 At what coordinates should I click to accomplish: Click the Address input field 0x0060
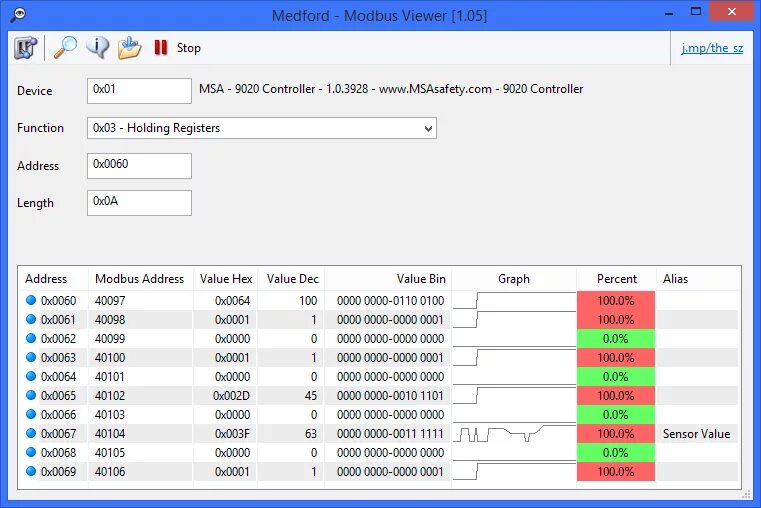(x=139, y=166)
